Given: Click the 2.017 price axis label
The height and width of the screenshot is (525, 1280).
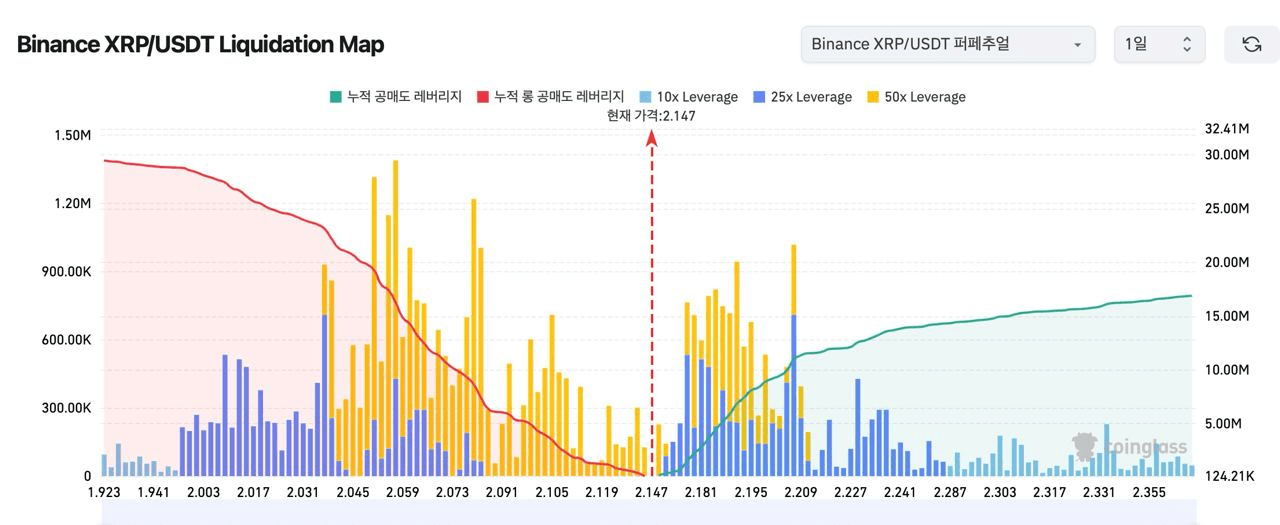Looking at the screenshot, I should [254, 492].
